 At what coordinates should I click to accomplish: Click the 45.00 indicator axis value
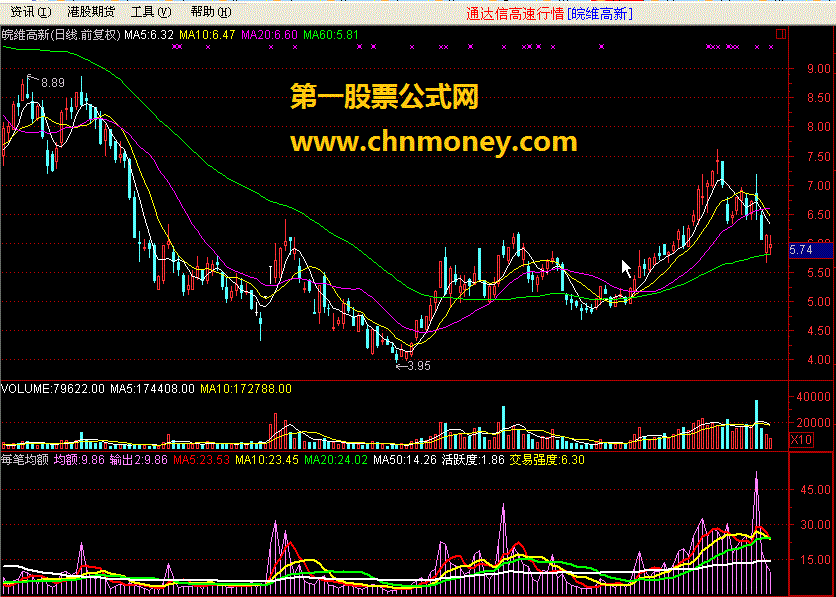(x=816, y=489)
